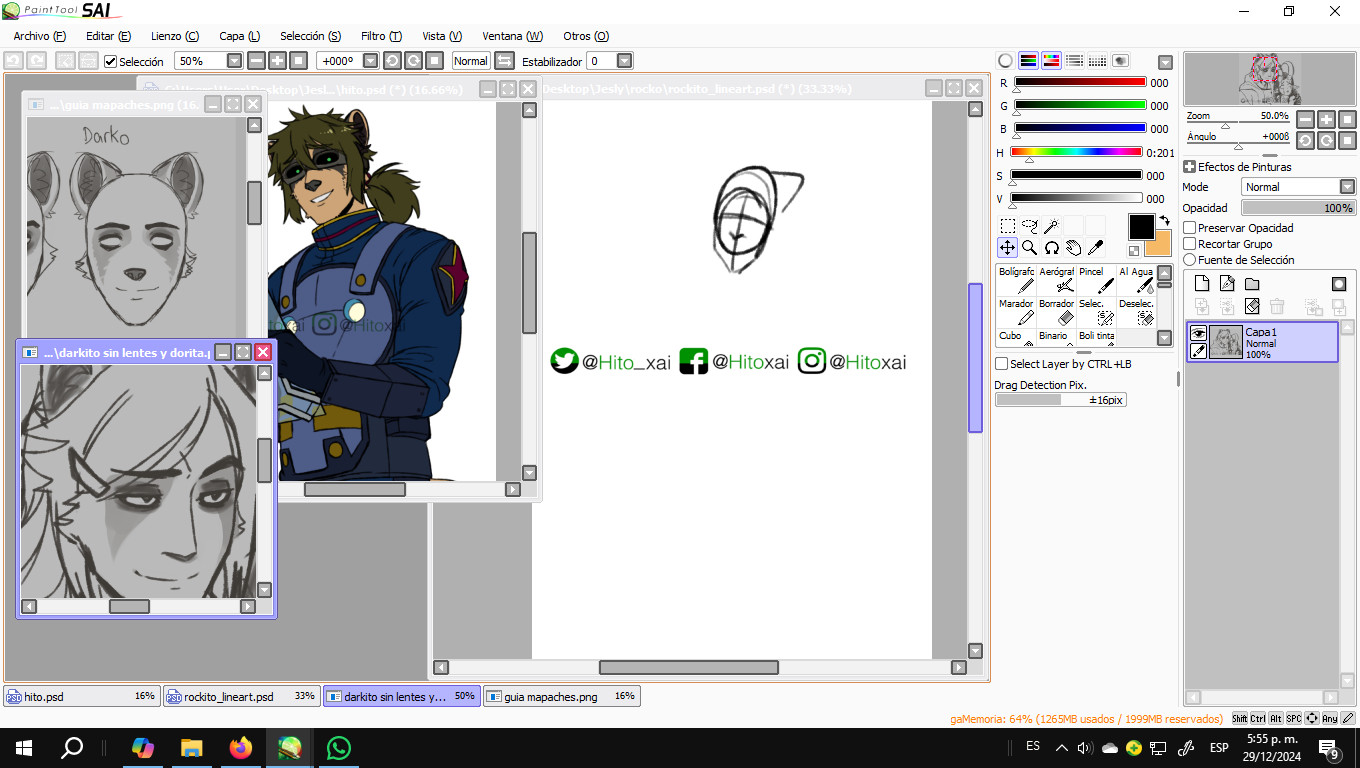Open the Filtro menu
The image size is (1360, 768).
point(381,36)
